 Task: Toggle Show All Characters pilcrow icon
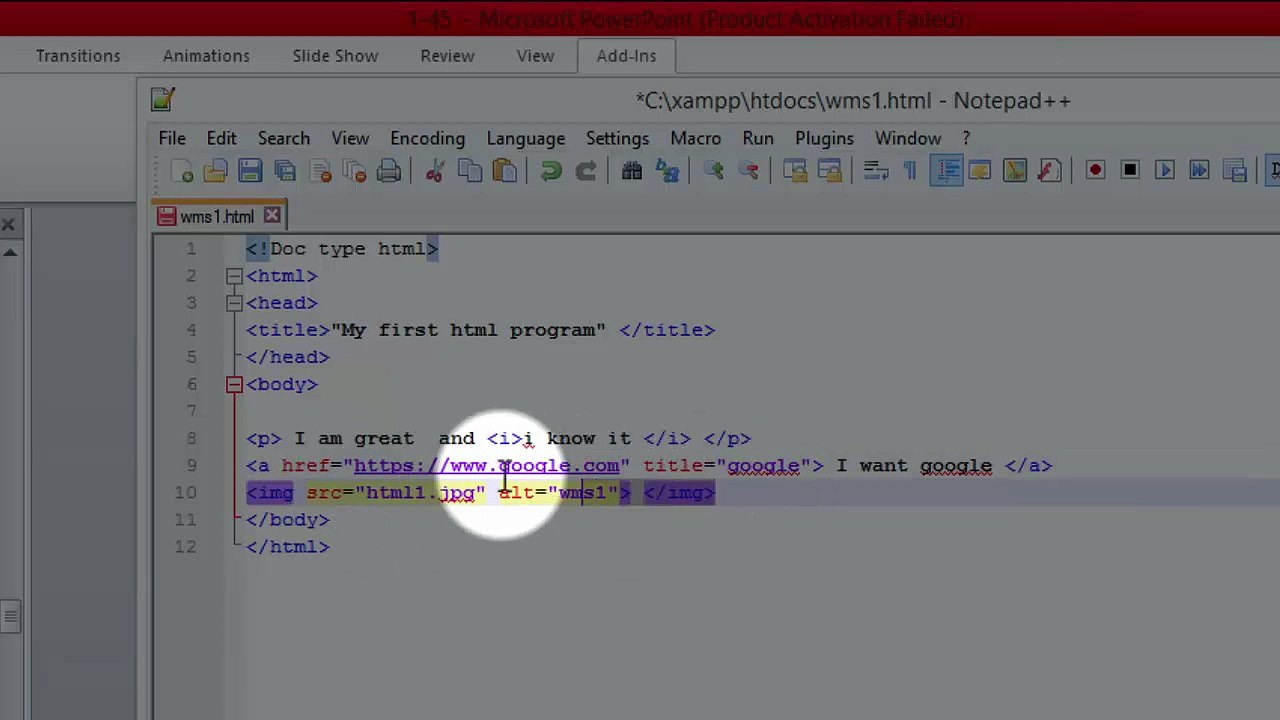click(x=910, y=171)
